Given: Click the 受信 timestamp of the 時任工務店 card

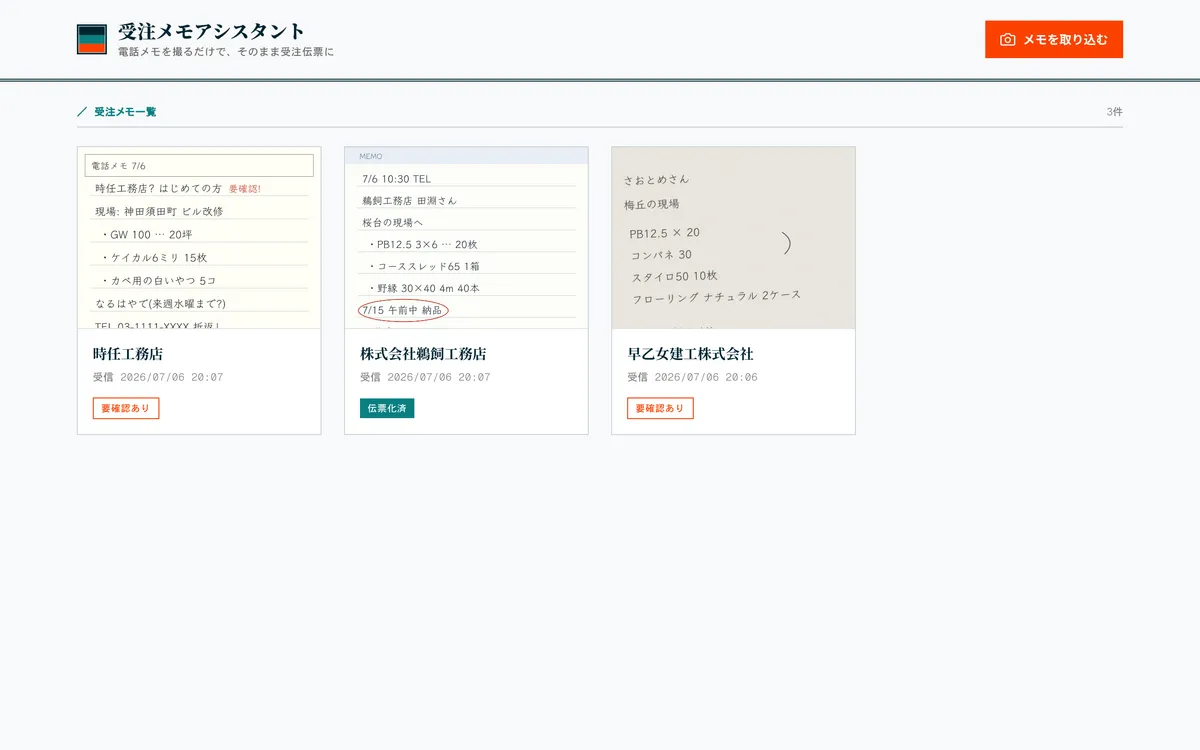Looking at the screenshot, I should (158, 377).
